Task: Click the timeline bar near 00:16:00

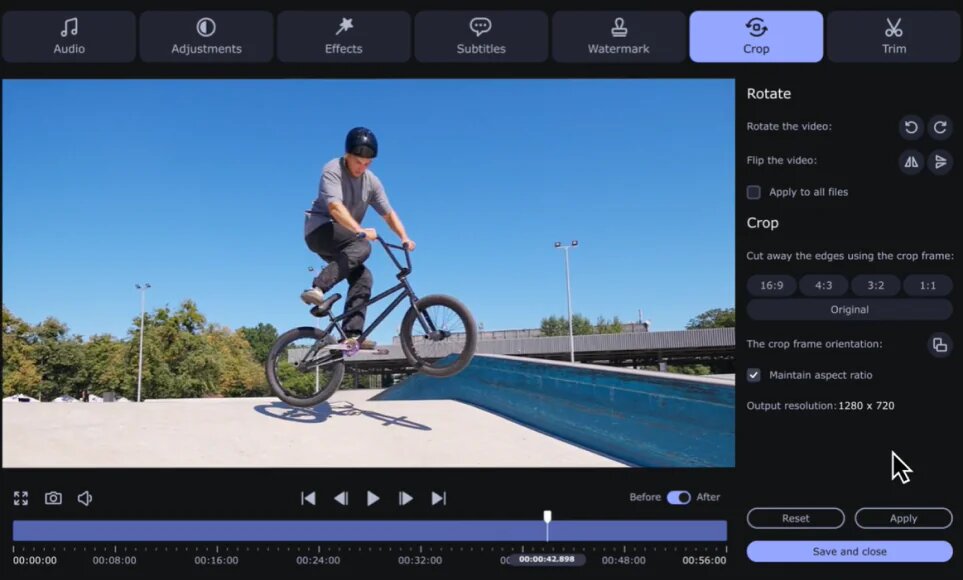Action: point(217,531)
